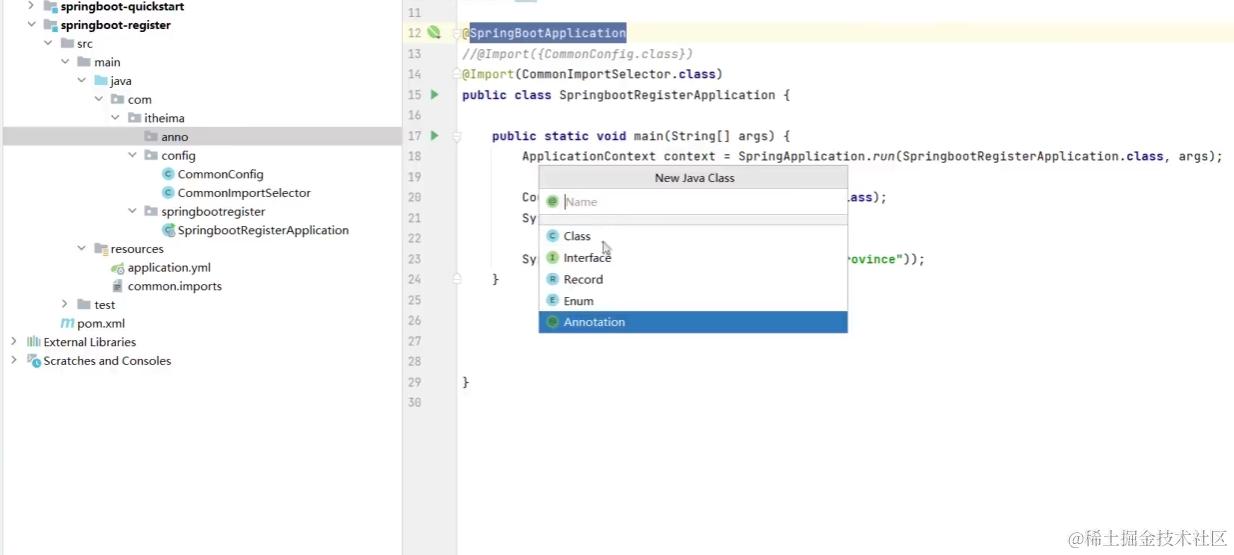The image size is (1234, 555).
Task: Click the Spring bean gutter icon on line 12
Action: coord(434,33)
